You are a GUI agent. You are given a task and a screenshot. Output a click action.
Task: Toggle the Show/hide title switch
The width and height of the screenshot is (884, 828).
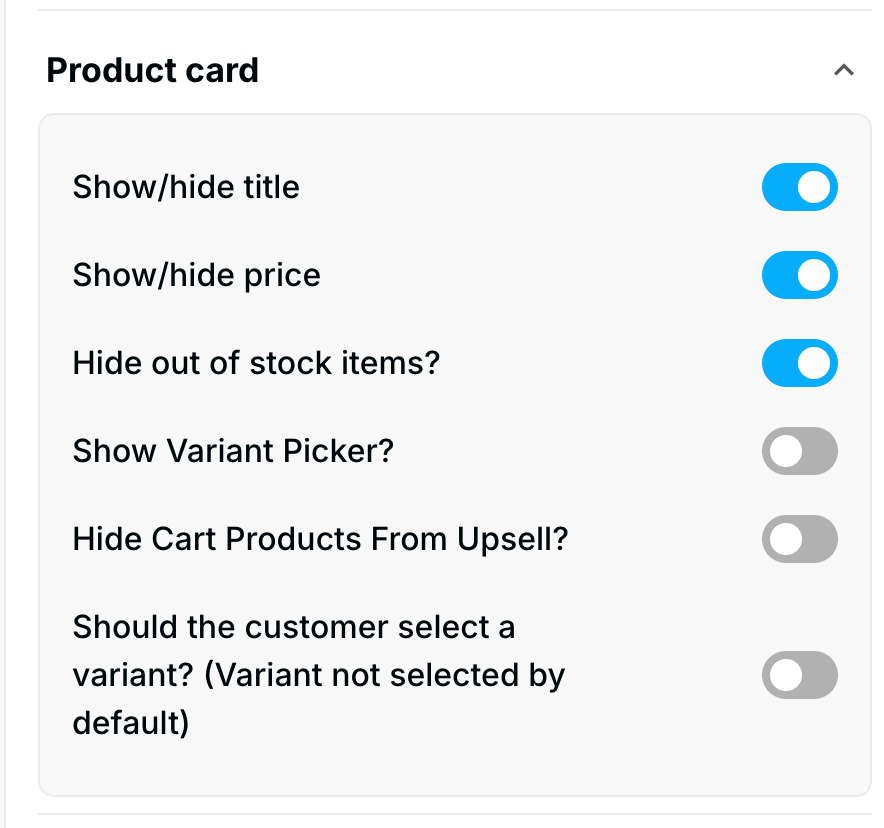click(x=799, y=188)
